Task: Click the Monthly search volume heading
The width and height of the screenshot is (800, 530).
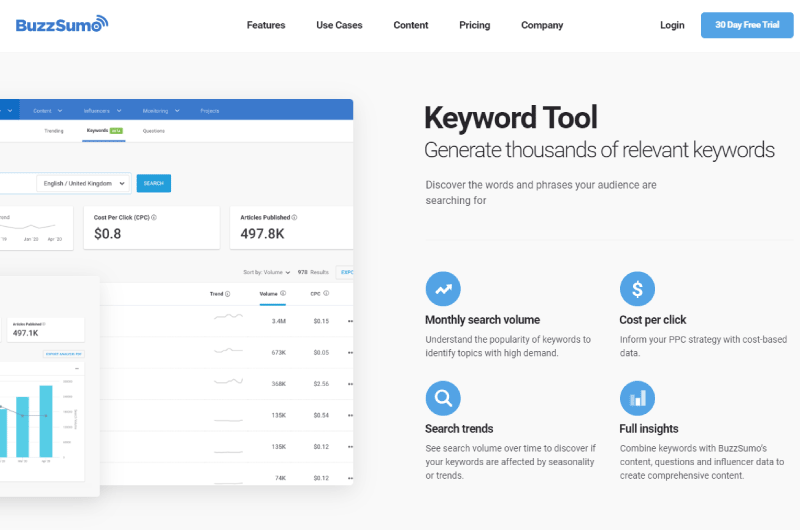Action: point(483,320)
